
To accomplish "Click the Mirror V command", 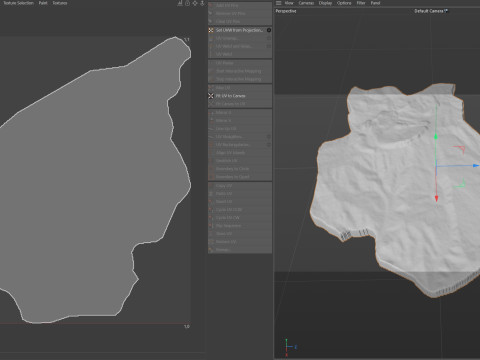I will point(240,121).
